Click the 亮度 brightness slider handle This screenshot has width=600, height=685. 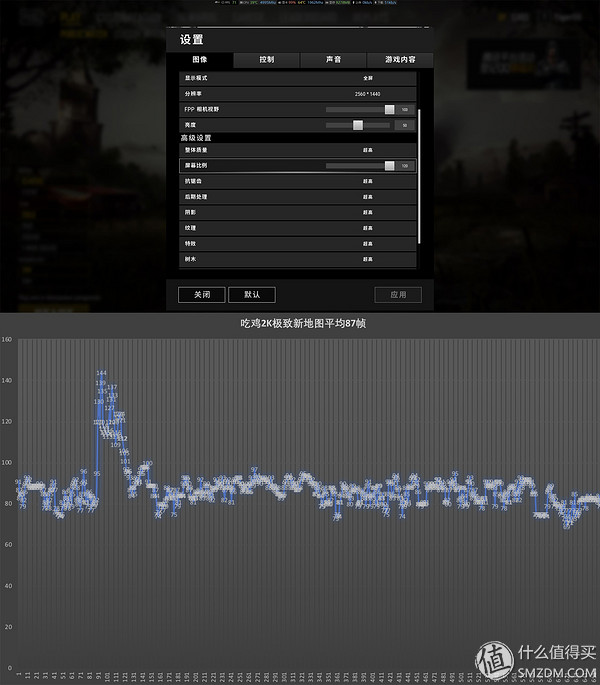click(358, 125)
